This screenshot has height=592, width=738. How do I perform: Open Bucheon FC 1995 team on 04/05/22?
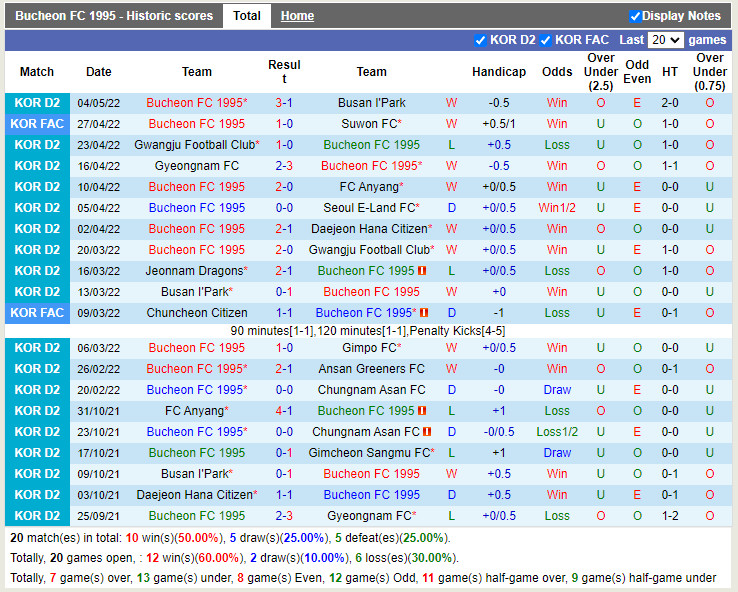[197, 103]
